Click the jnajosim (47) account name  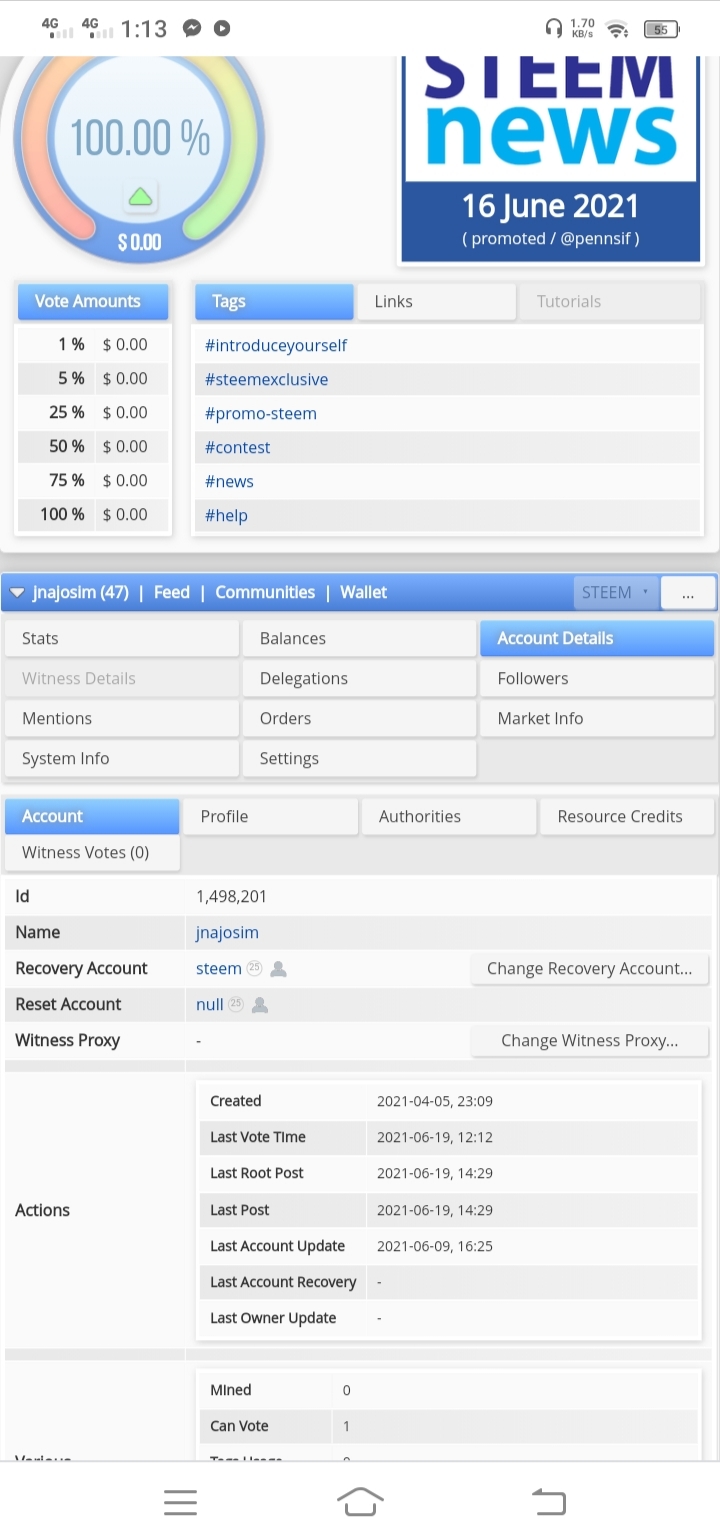(80, 592)
